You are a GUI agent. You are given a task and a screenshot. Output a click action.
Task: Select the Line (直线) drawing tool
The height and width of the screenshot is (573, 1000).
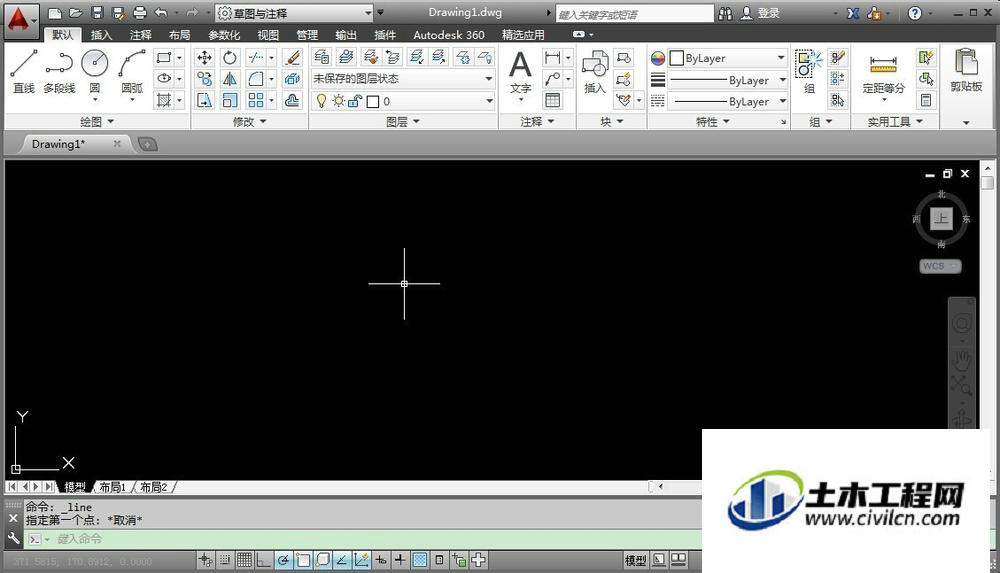coord(24,72)
